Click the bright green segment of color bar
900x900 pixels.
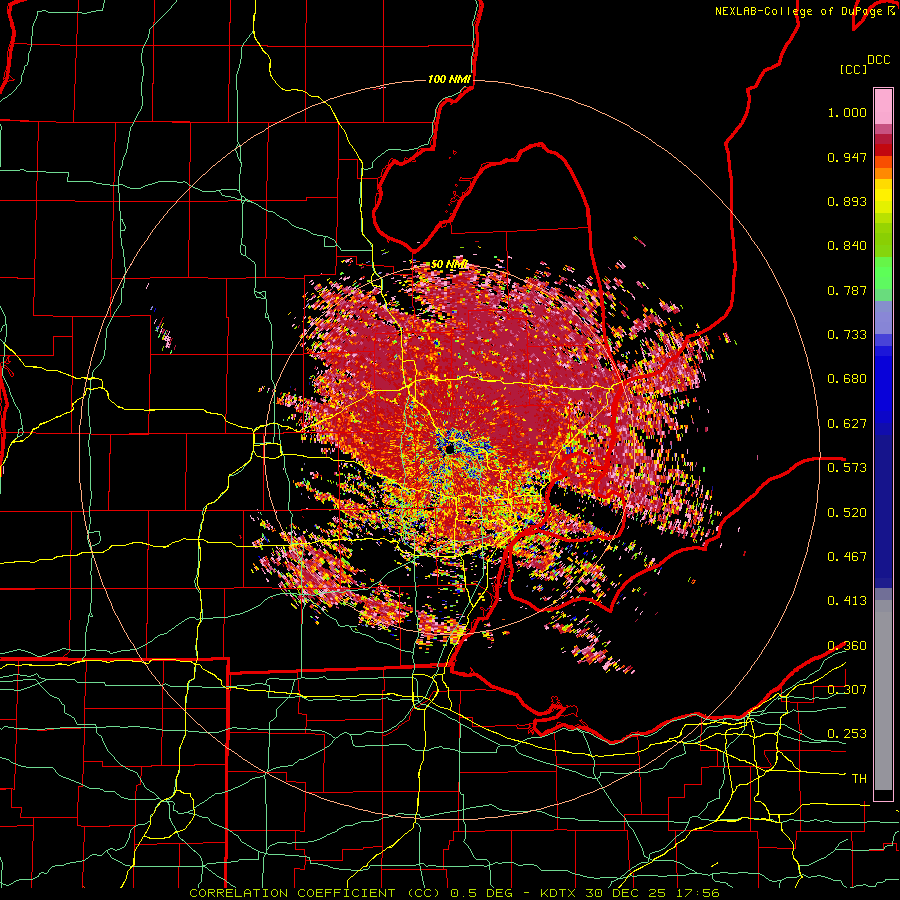883,273
